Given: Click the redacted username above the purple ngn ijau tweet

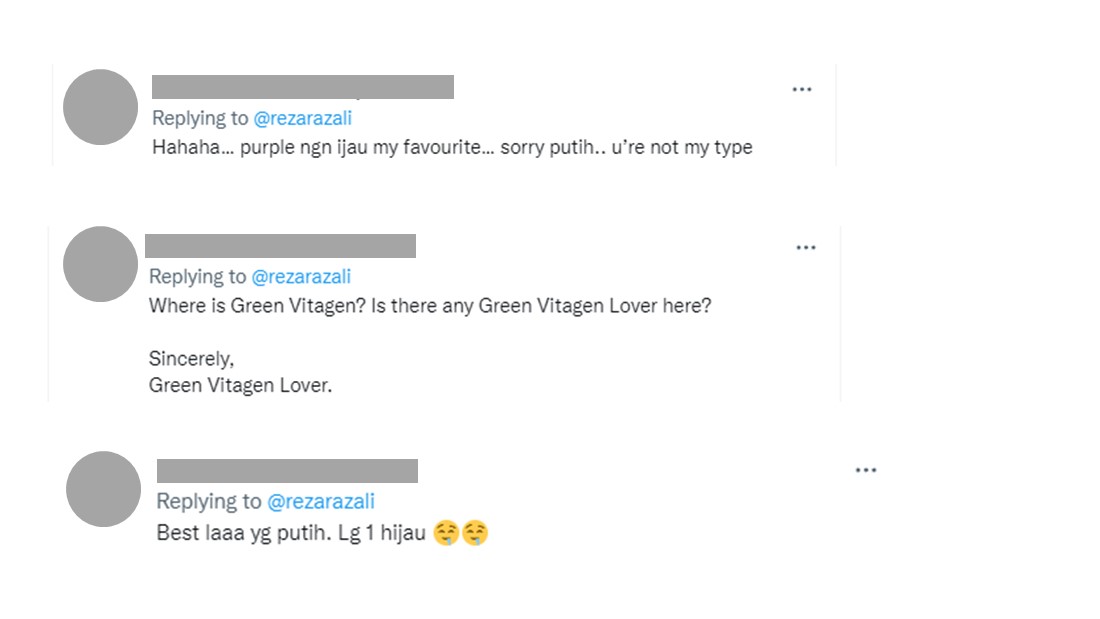Looking at the screenshot, I should point(302,87).
